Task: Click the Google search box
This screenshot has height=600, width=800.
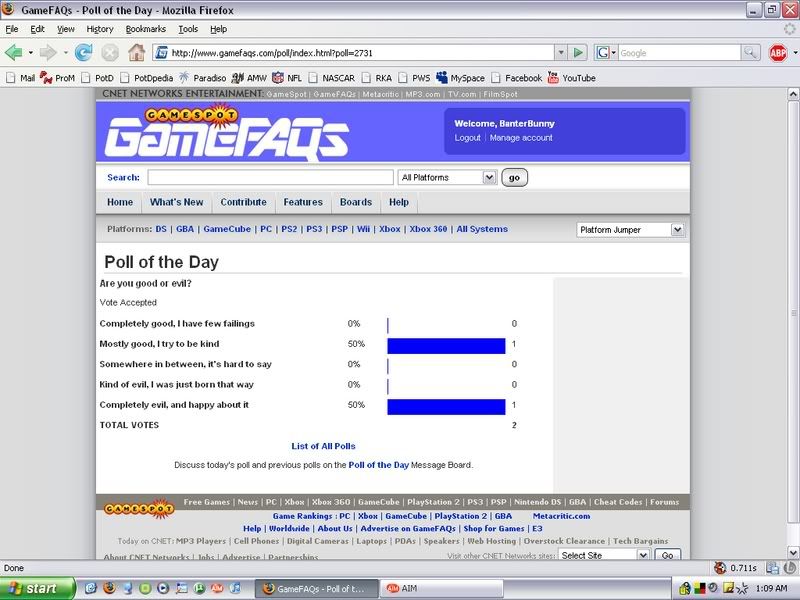Action: click(679, 53)
